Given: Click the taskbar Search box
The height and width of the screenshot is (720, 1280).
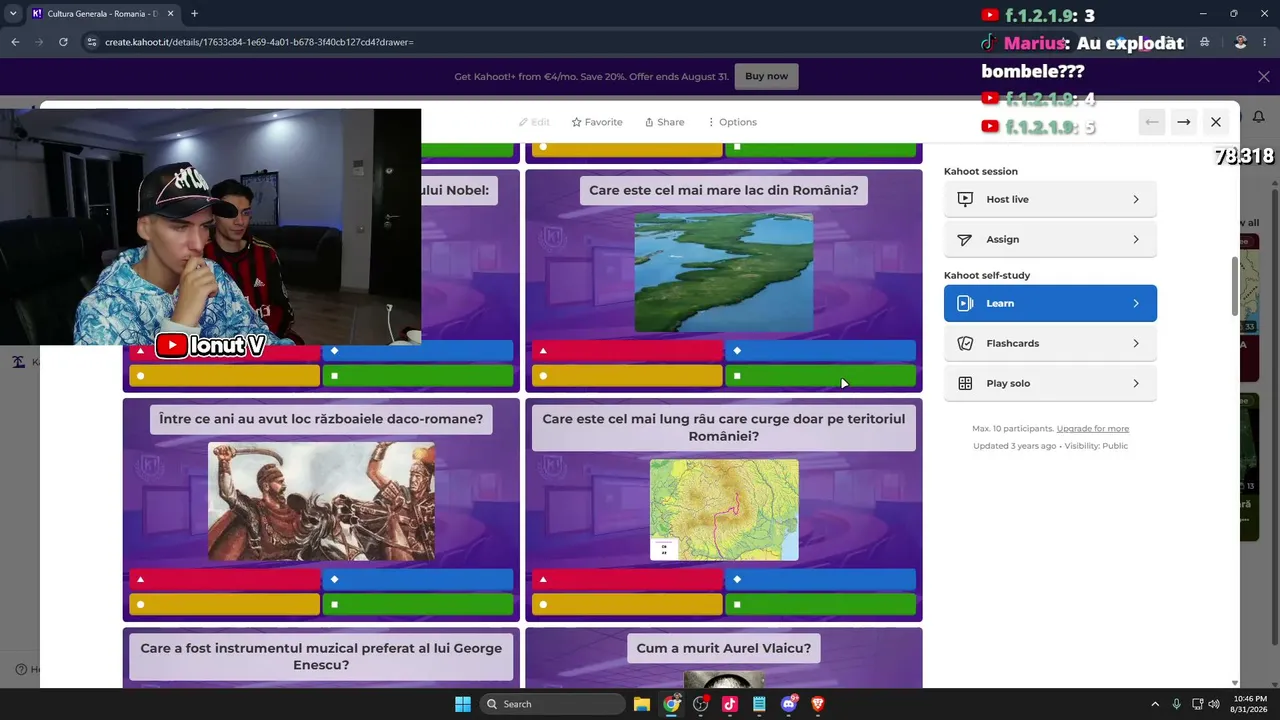Looking at the screenshot, I should 553,704.
